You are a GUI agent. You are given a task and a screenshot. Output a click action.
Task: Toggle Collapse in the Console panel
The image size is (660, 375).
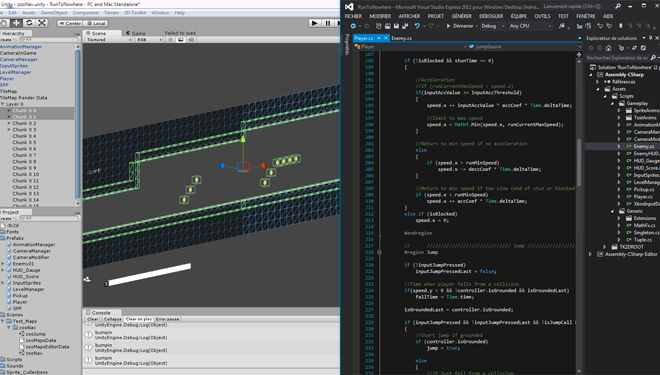(112, 319)
